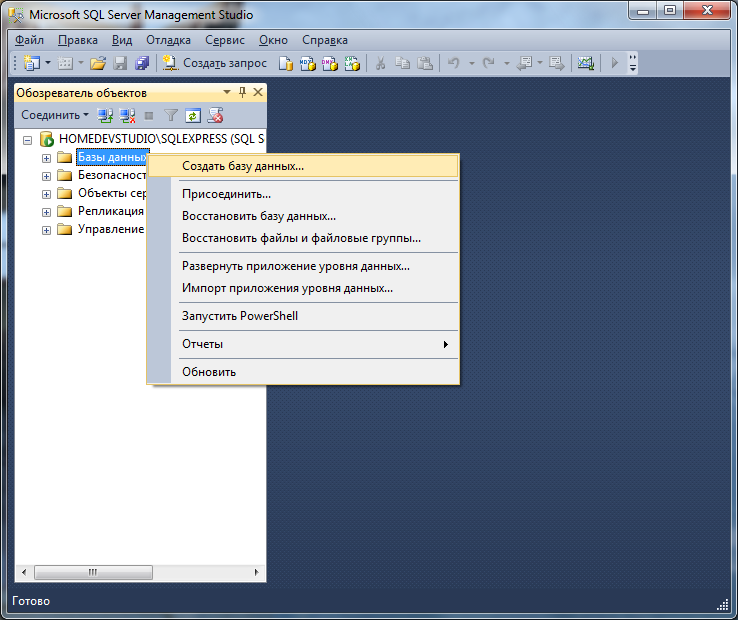The image size is (738, 620).
Task: Close the Обозреватель объектов panel
Action: pos(258,92)
